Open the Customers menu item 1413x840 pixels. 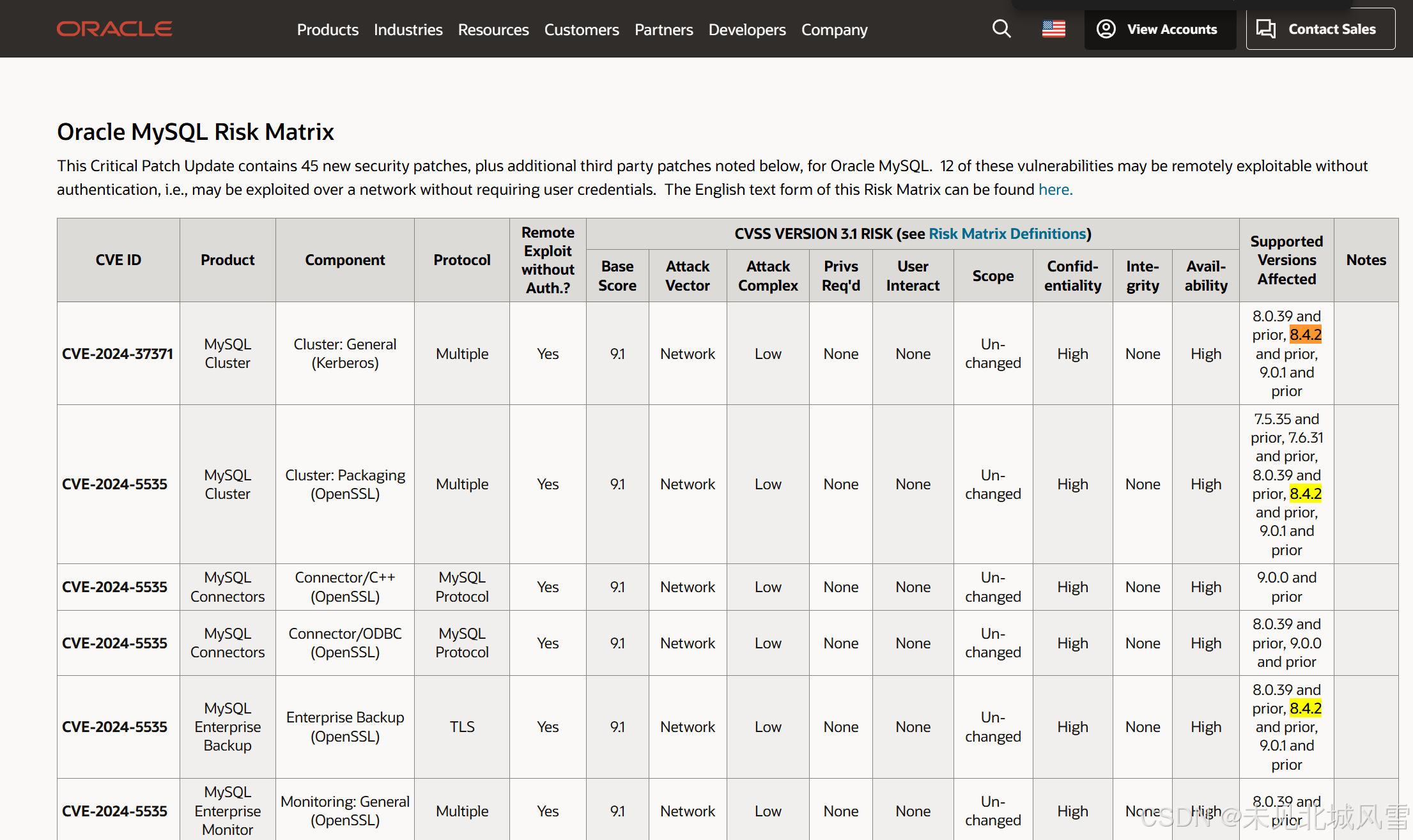pyautogui.click(x=581, y=30)
